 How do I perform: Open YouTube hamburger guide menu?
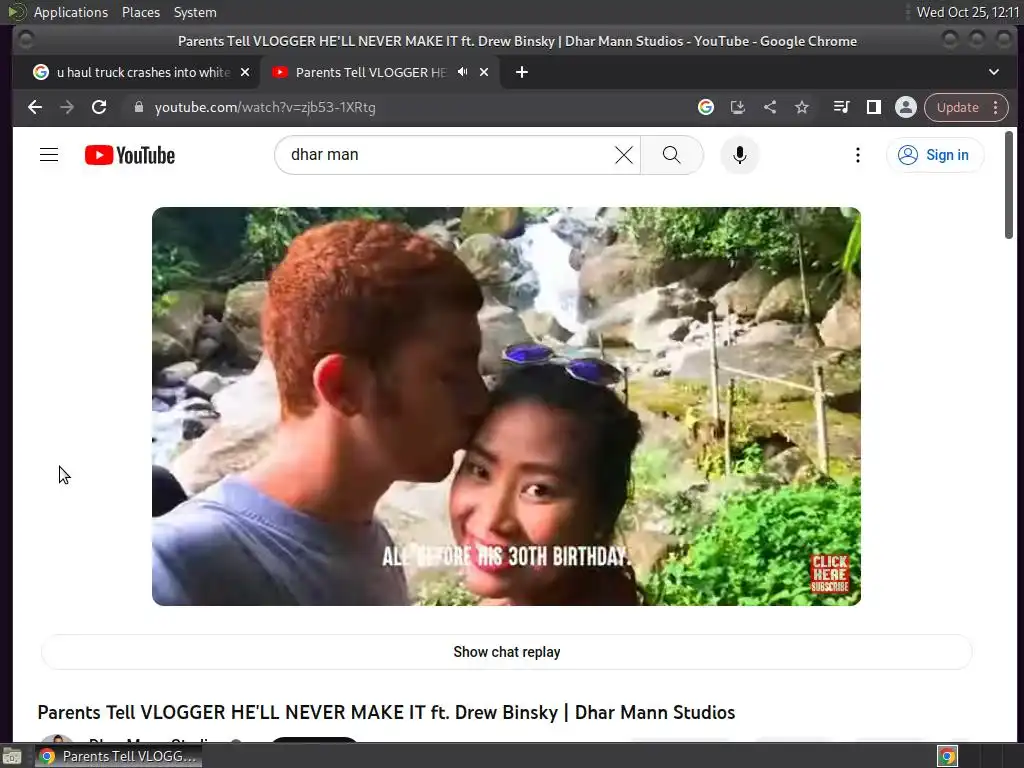click(49, 155)
